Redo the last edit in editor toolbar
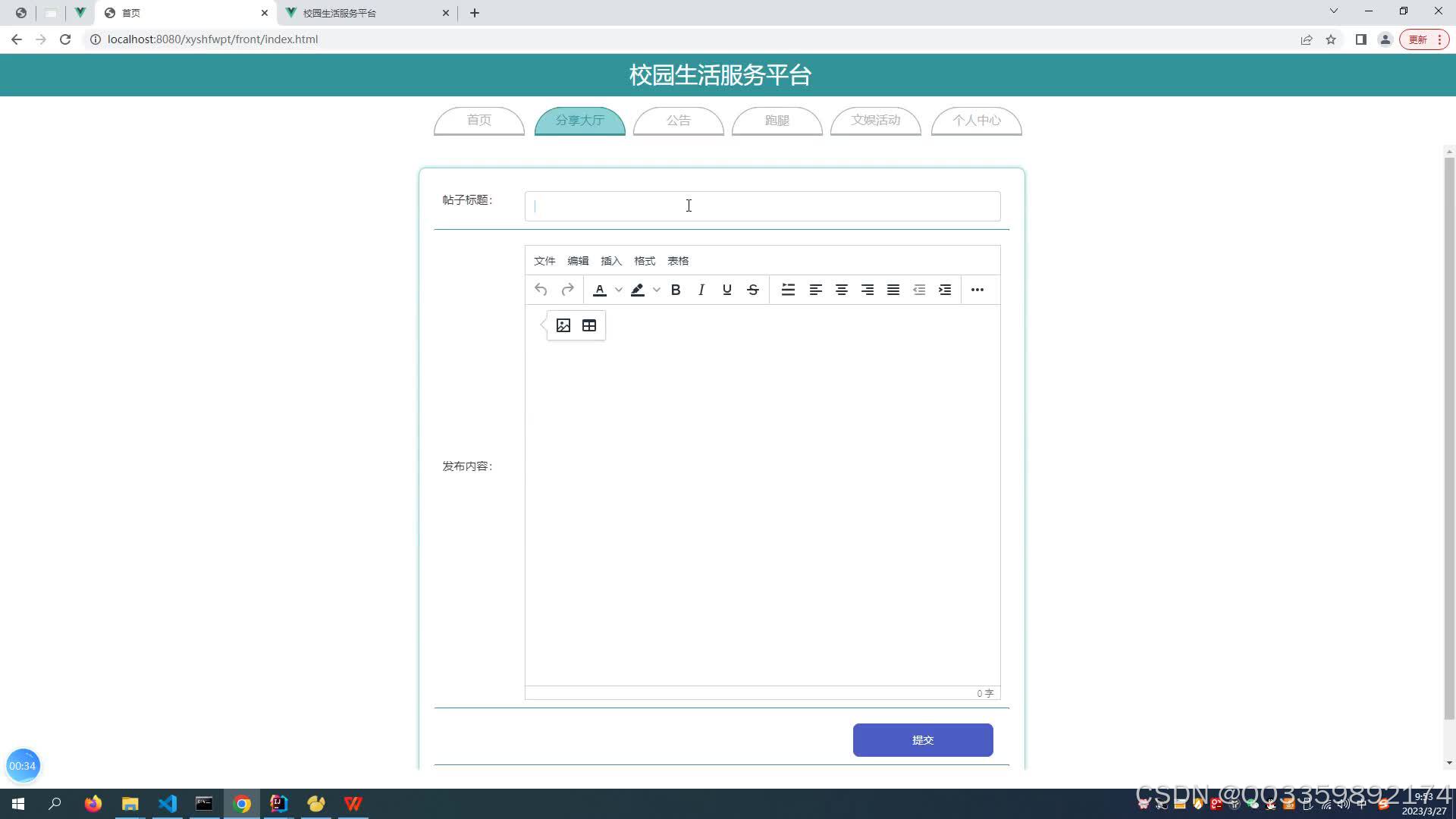The height and width of the screenshot is (819, 1456). pyautogui.click(x=567, y=290)
